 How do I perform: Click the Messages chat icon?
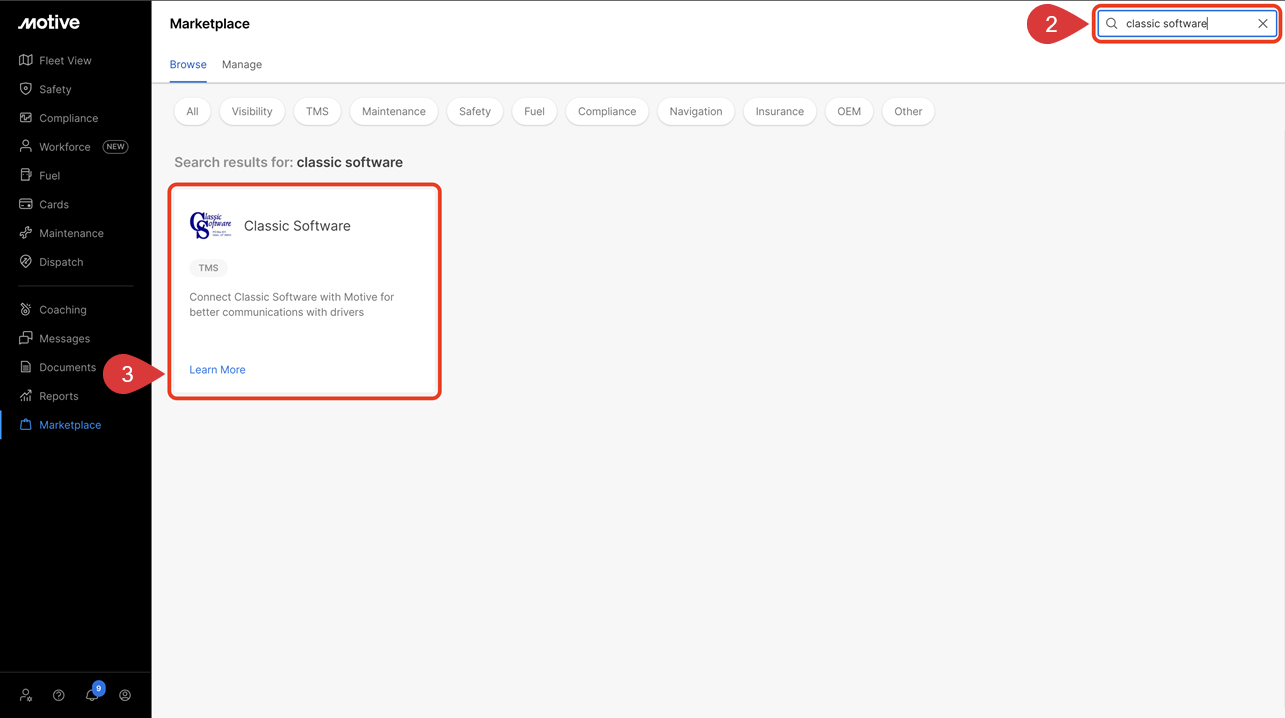coord(26,338)
